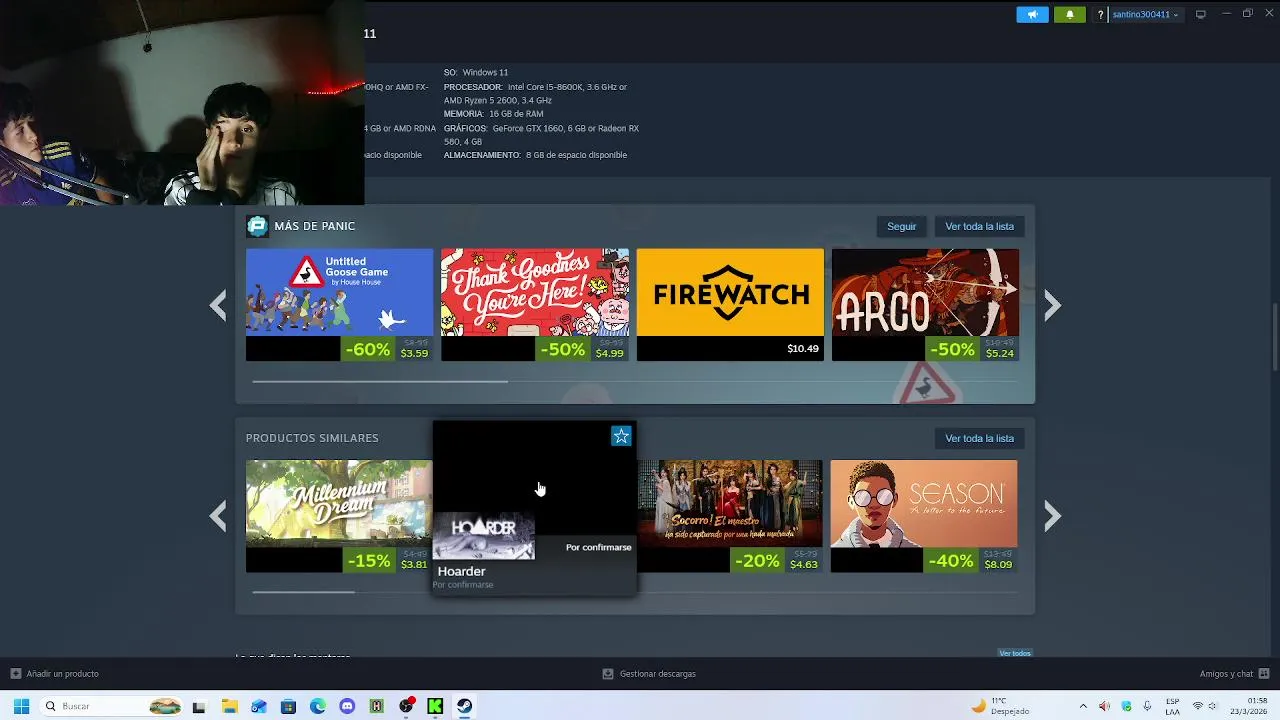
Task: Open the Season game capsule
Action: [924, 503]
